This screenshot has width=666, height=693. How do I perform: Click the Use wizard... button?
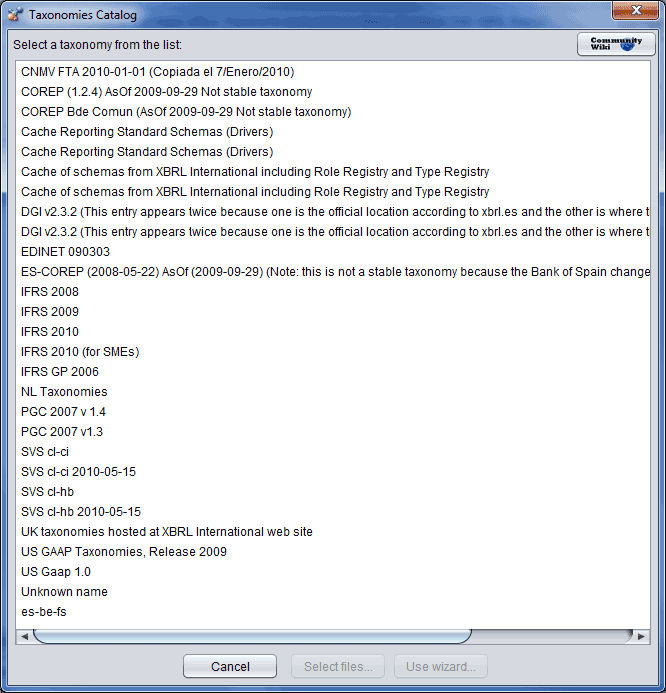(441, 666)
